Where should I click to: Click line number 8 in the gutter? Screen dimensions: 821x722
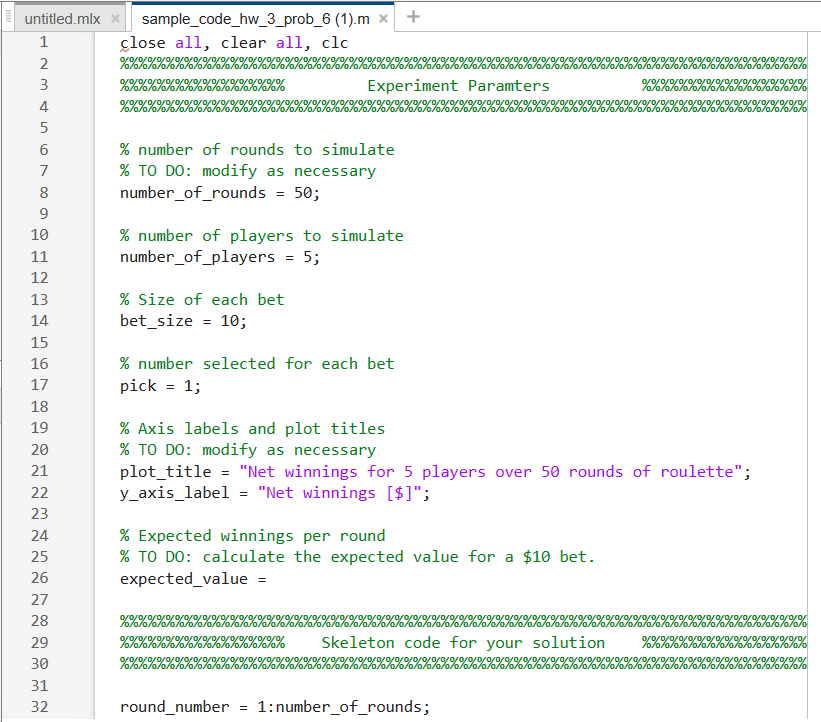point(43,193)
